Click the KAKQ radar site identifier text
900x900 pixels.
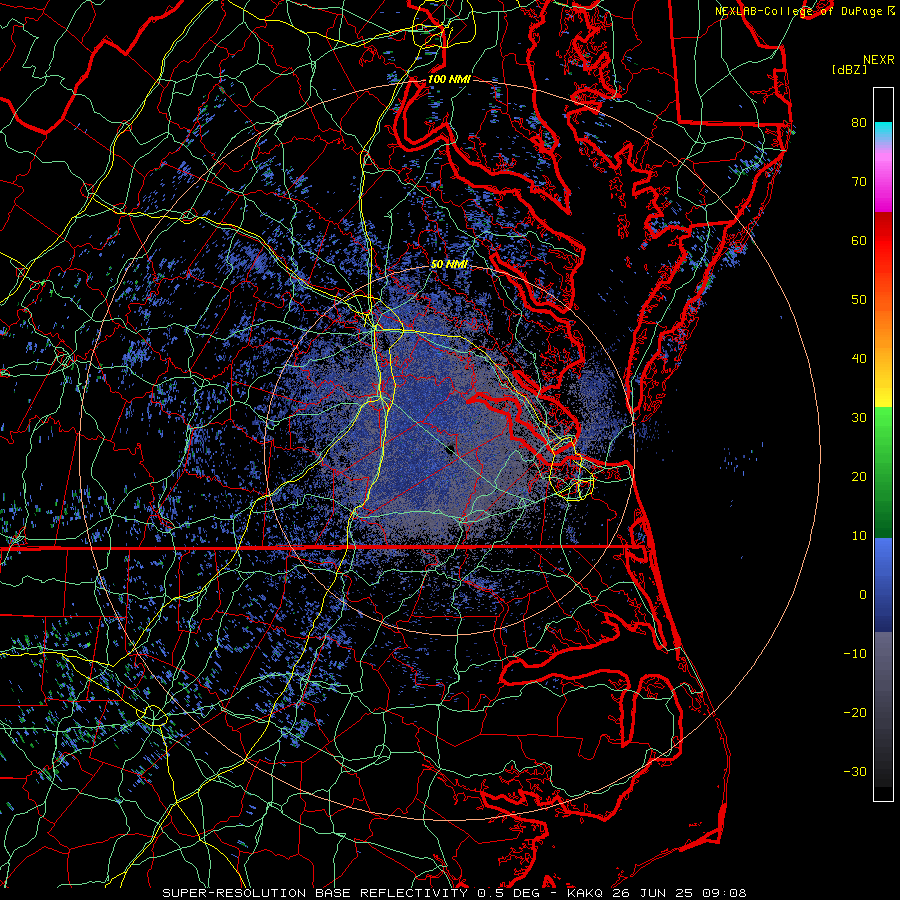(586, 893)
